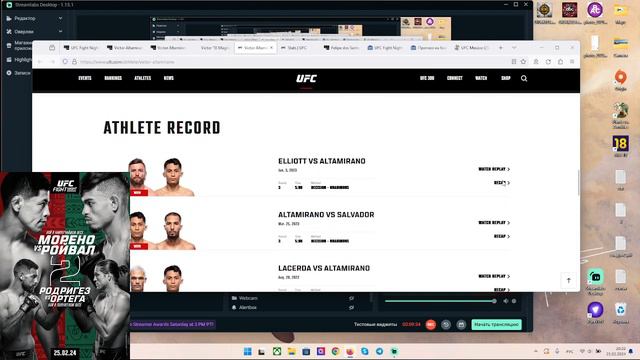640x360 pixels.
Task: Open the browser hamburger menu
Action: tap(572, 62)
